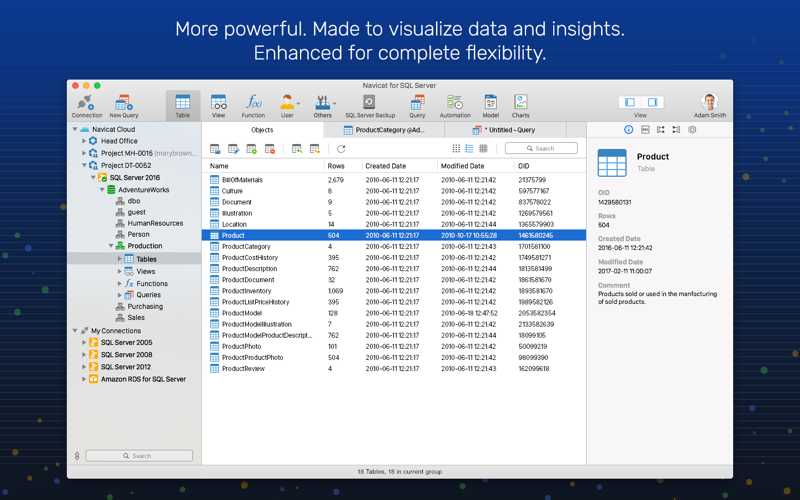Open the Others dropdown arrow
The image size is (800, 500).
point(334,103)
